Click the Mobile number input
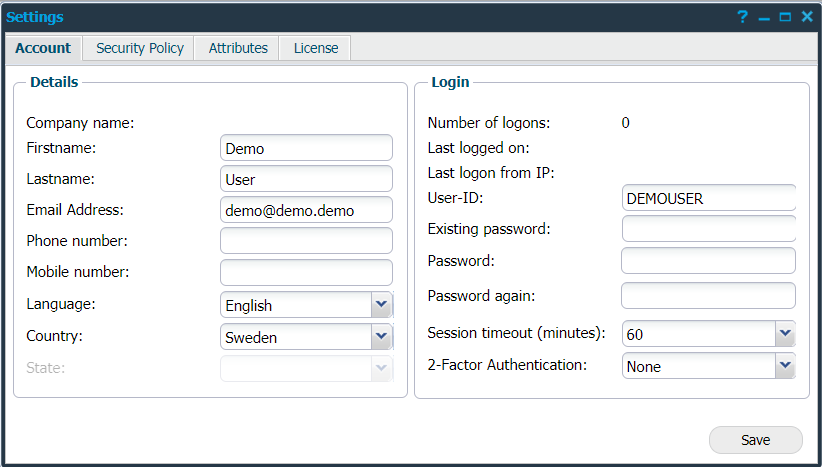Screen dimensions: 822x467 306,272
